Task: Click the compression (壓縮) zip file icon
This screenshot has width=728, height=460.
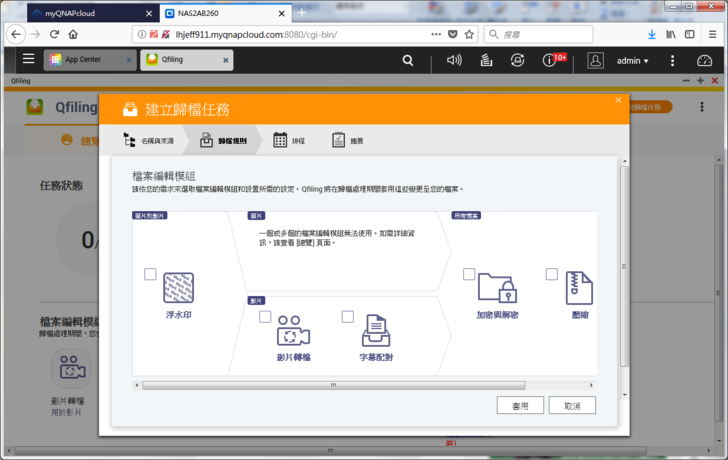Action: [579, 287]
